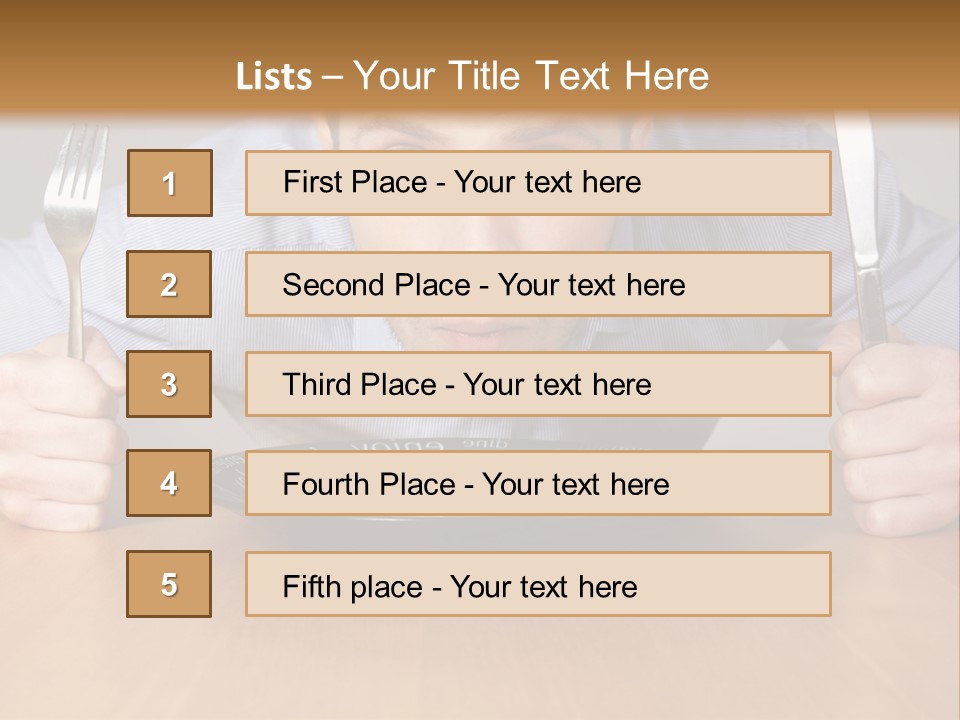
Task: Select the number 4 box
Action: coord(169,483)
